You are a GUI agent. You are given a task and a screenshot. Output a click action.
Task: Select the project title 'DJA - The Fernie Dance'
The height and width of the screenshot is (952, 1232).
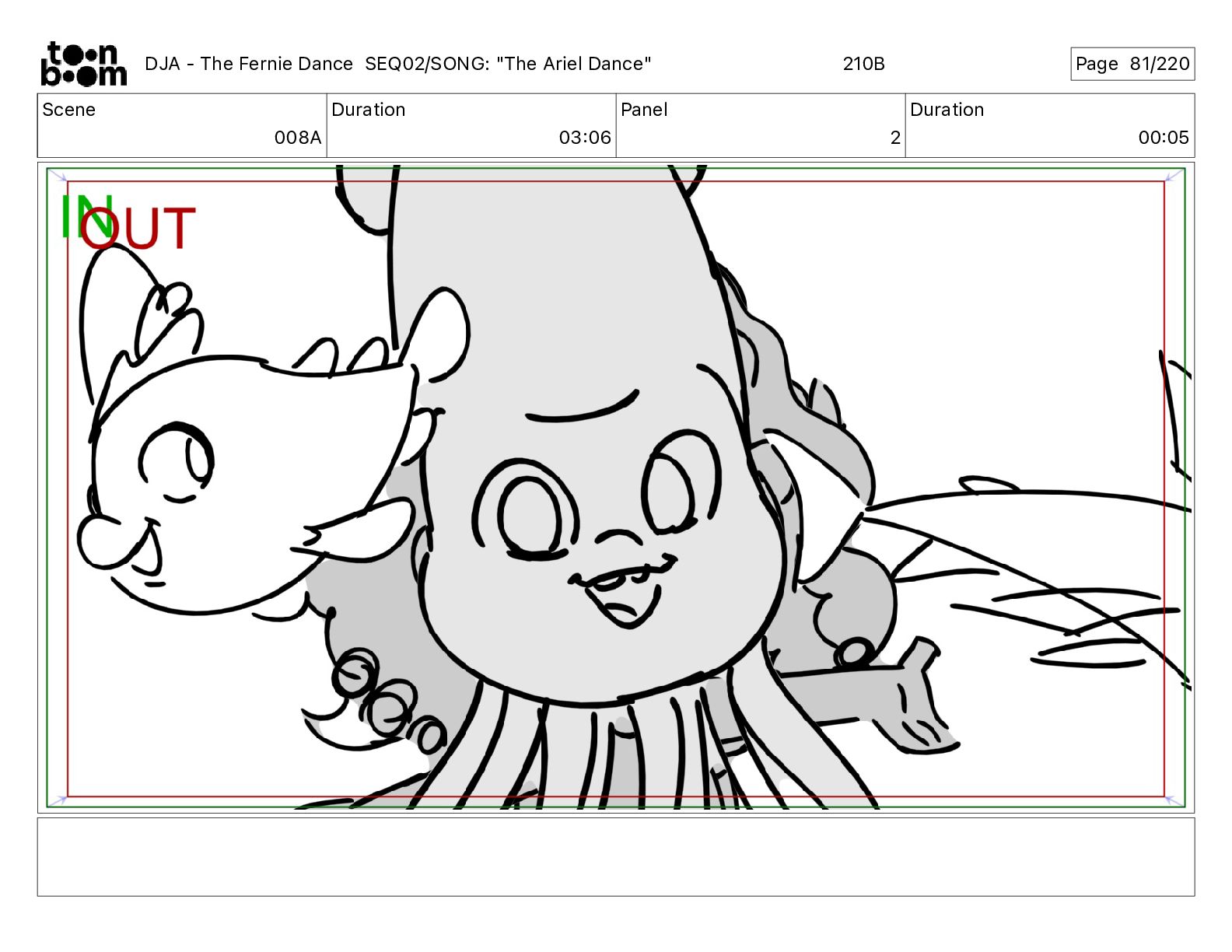click(249, 64)
